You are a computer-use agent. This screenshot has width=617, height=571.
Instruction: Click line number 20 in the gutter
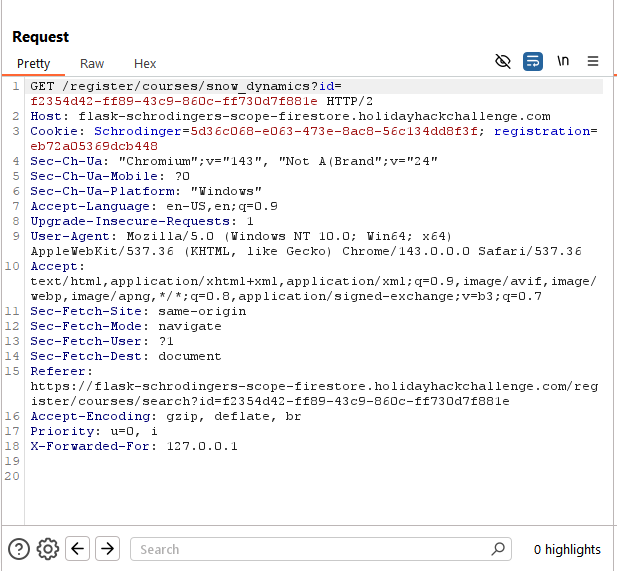click(12, 476)
